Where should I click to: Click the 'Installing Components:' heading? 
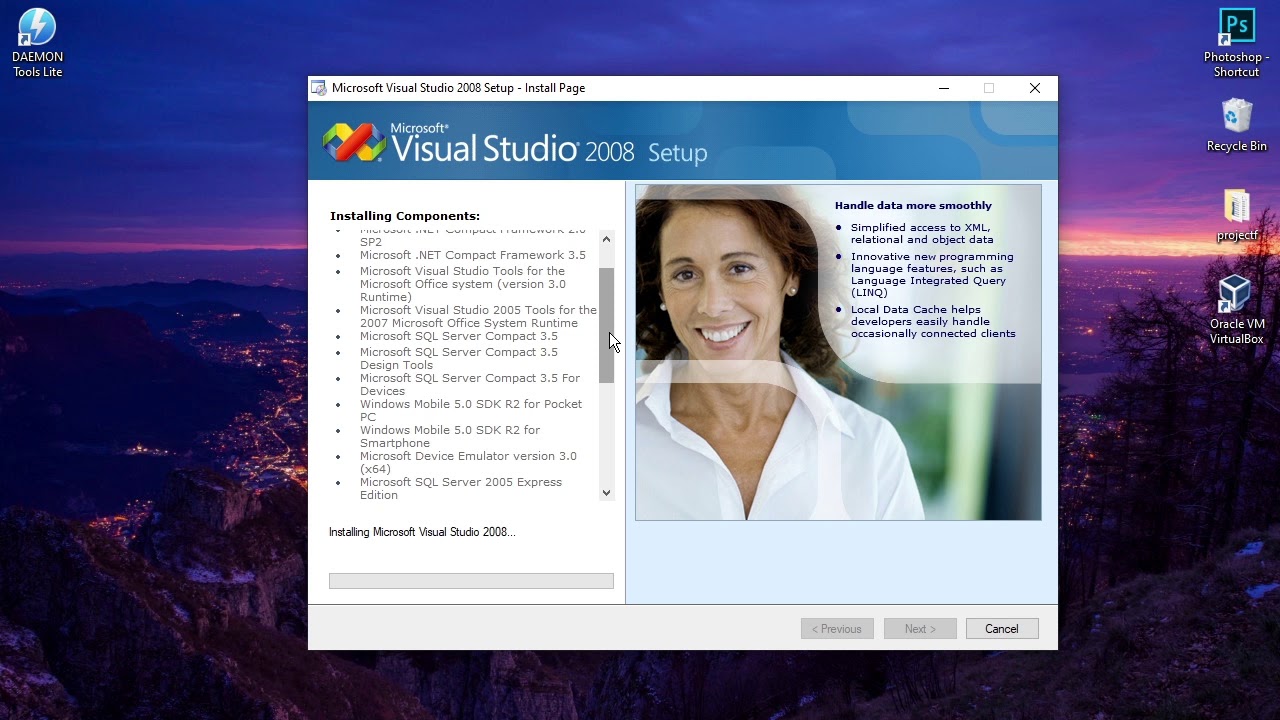405,216
